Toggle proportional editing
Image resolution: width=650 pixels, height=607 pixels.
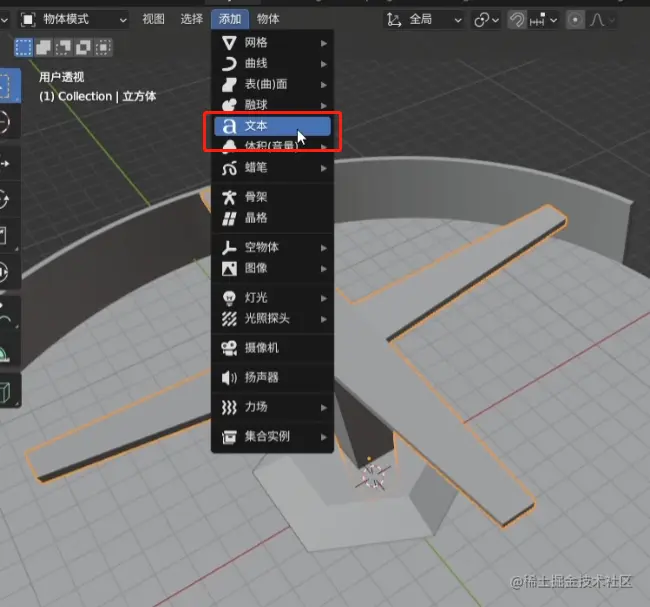pos(575,19)
